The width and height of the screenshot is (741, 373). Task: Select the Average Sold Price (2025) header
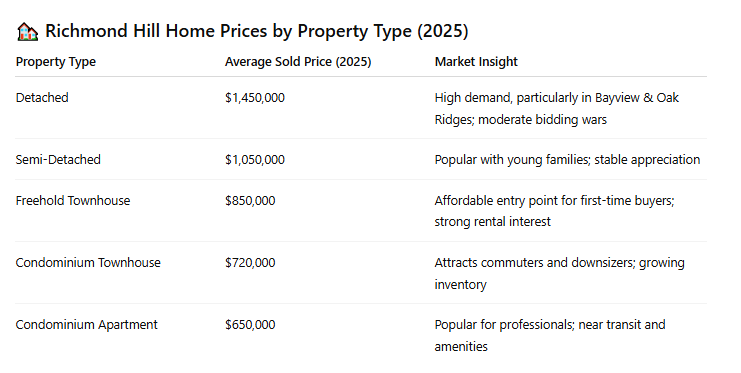pyautogui.click(x=298, y=62)
